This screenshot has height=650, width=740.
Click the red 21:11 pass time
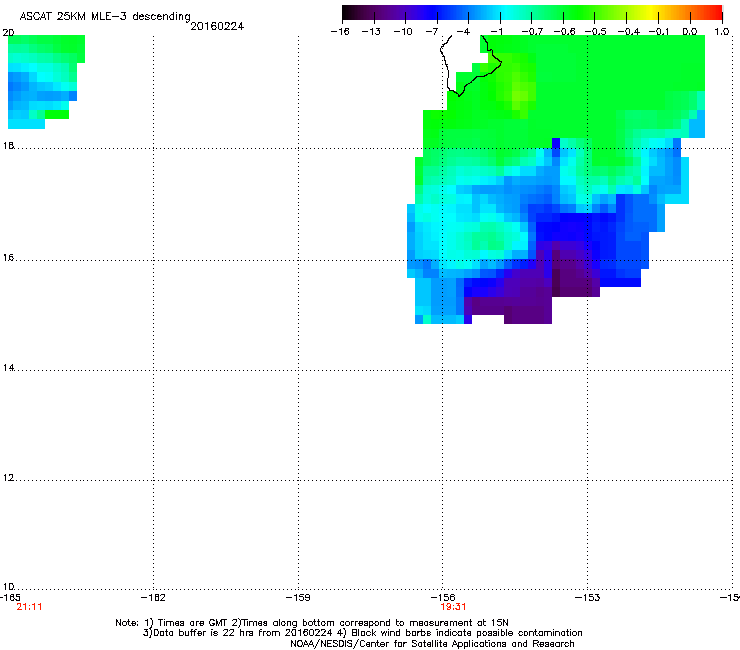tap(29, 607)
